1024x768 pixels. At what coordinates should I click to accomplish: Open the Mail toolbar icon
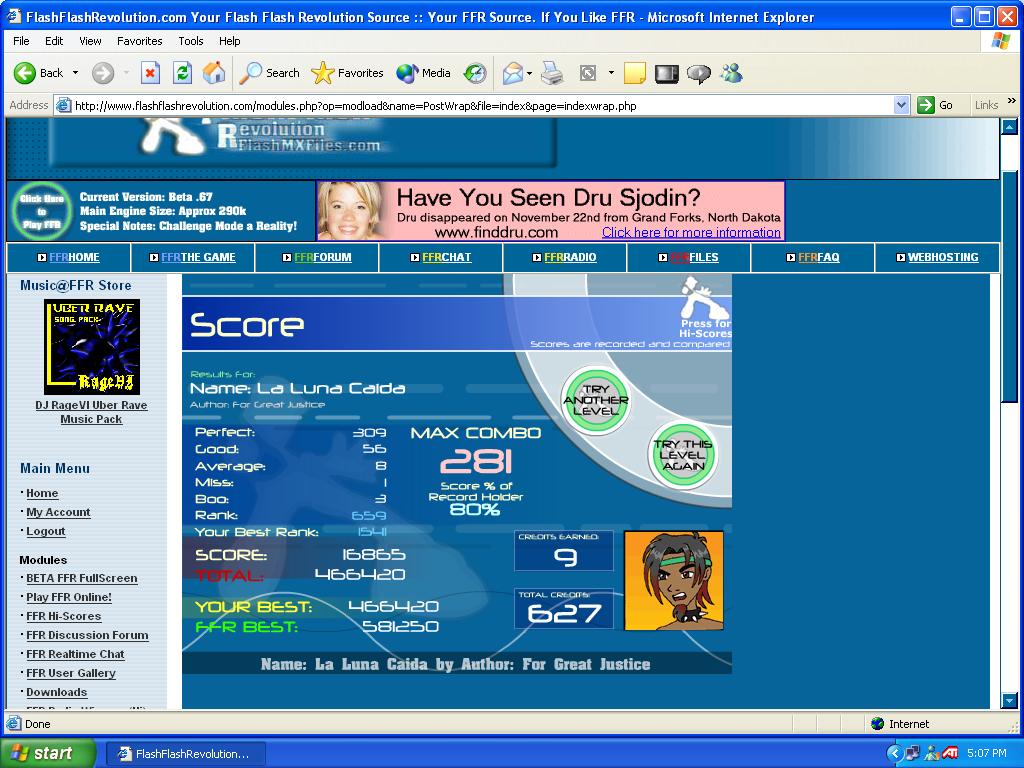(513, 73)
